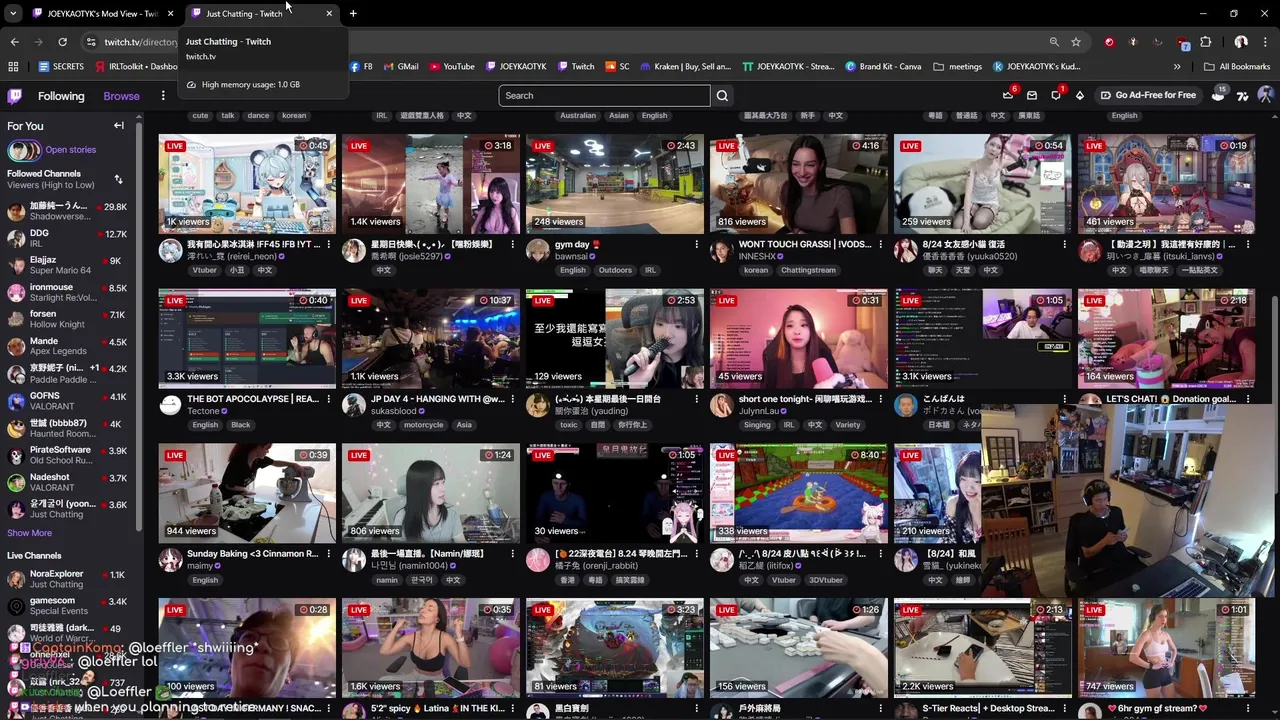Open gamescom Special Events live channel

click(x=68, y=606)
